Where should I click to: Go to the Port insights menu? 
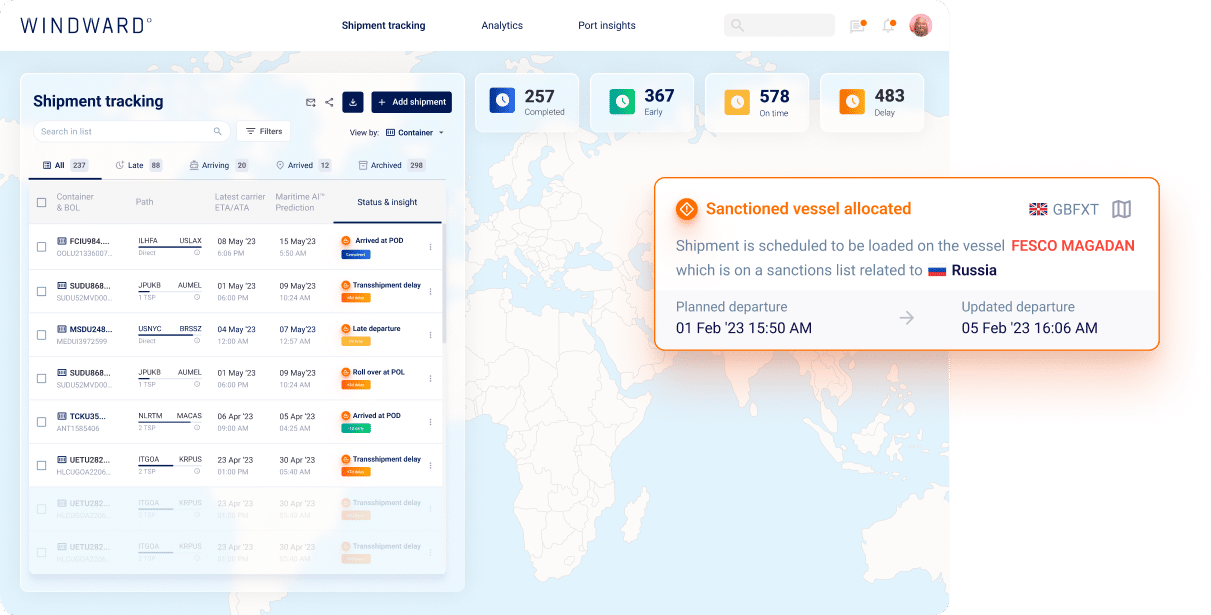(x=606, y=26)
